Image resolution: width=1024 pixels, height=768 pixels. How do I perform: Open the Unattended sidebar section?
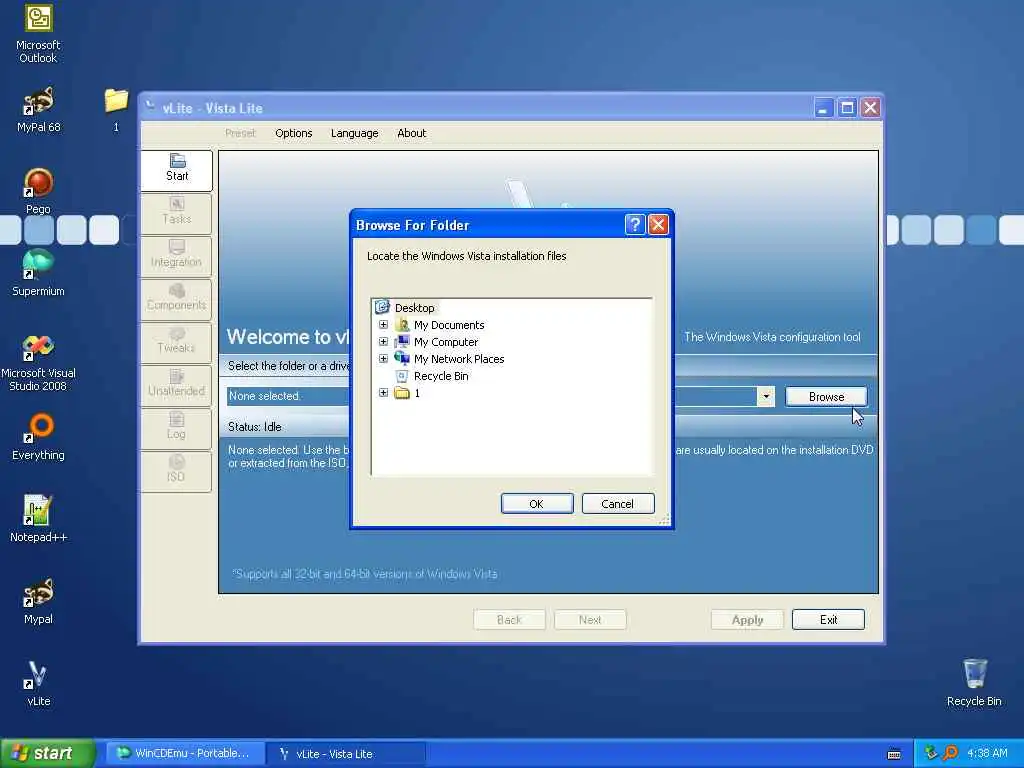pyautogui.click(x=176, y=385)
